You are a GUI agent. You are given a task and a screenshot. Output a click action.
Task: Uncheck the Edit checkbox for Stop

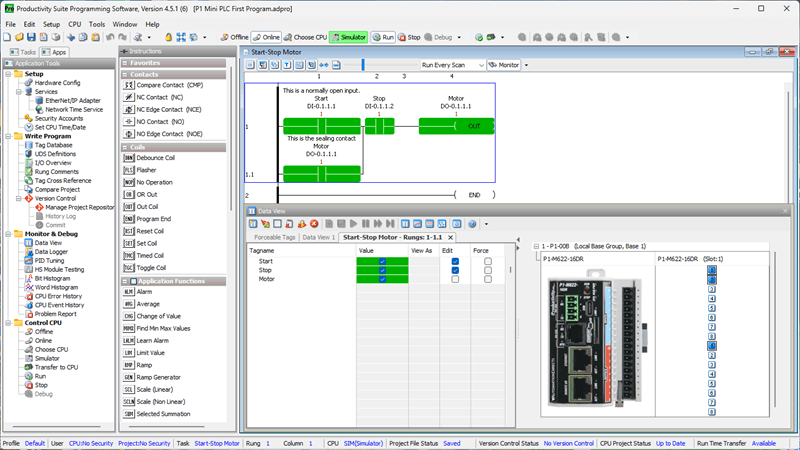455,270
